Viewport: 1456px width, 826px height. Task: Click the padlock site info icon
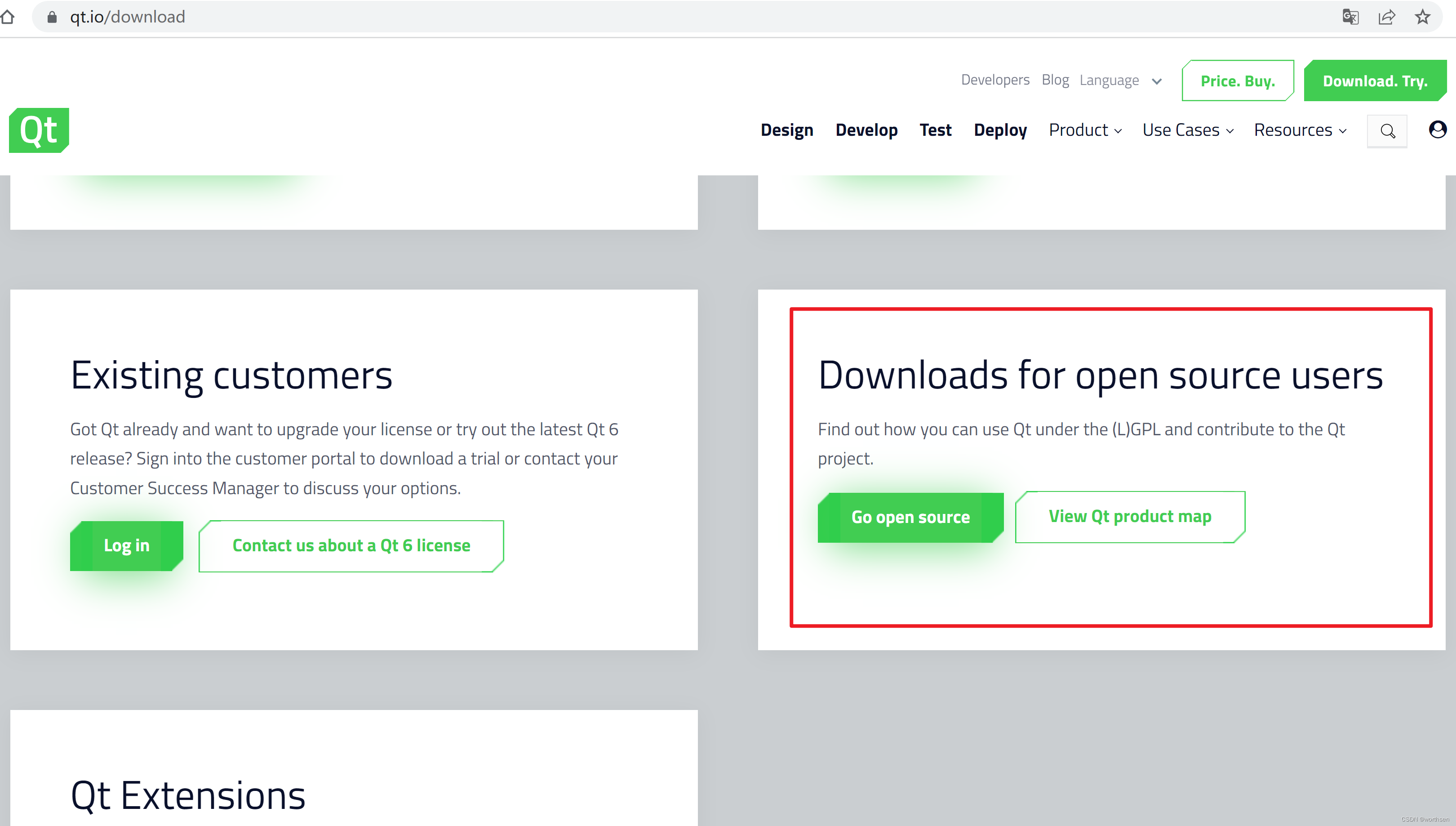coord(52,17)
